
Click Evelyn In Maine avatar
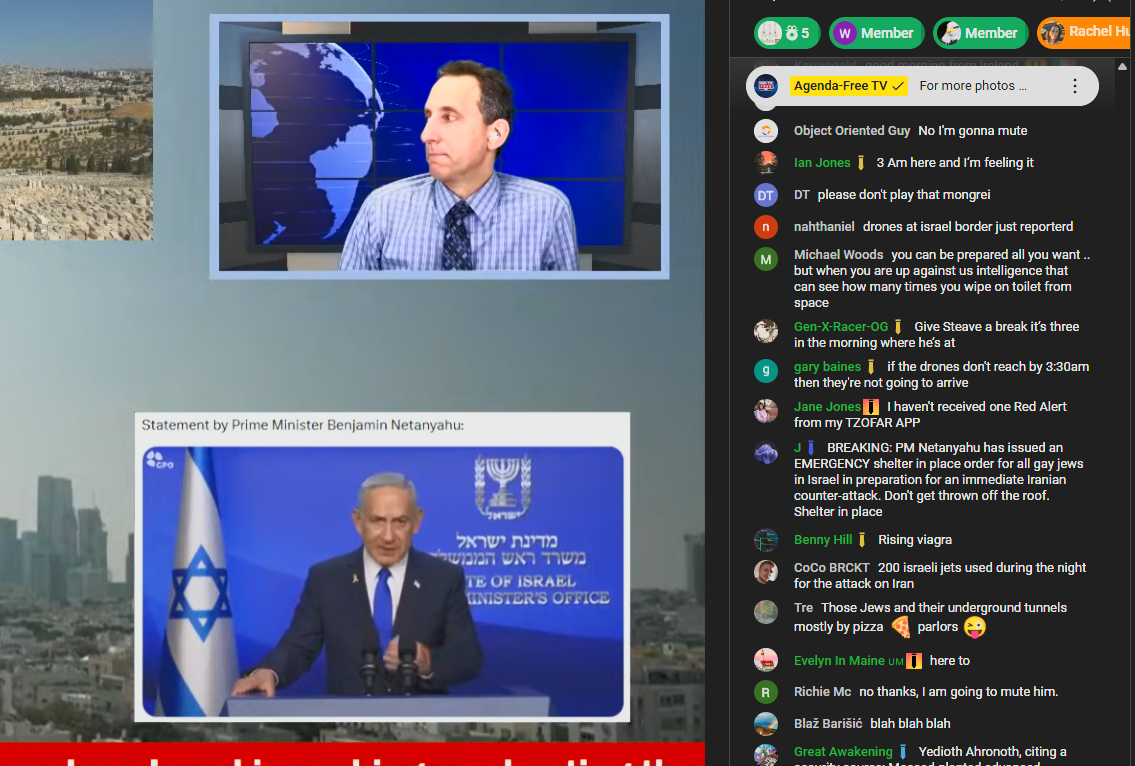766,660
